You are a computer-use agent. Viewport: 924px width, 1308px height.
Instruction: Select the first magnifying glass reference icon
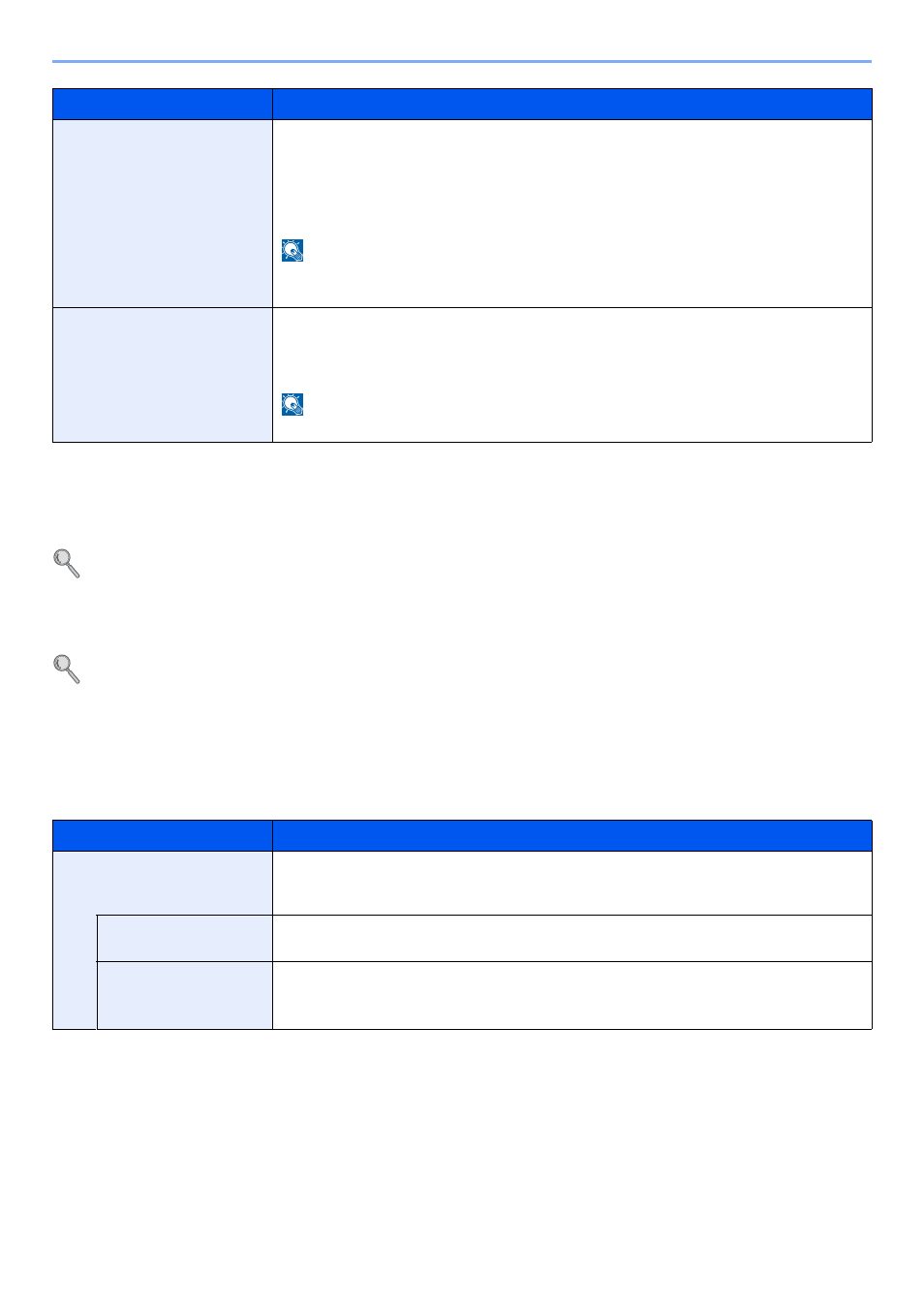[67, 564]
